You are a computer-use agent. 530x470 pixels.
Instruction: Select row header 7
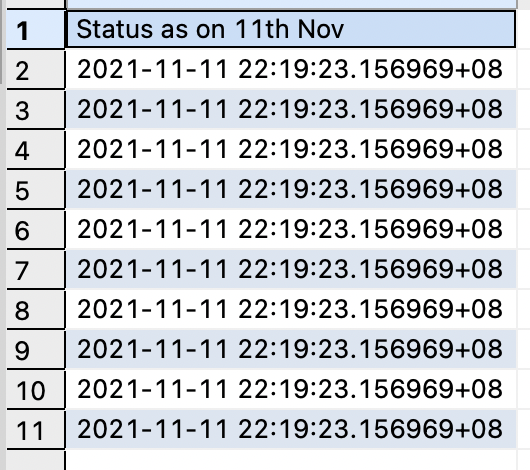click(x=35, y=269)
